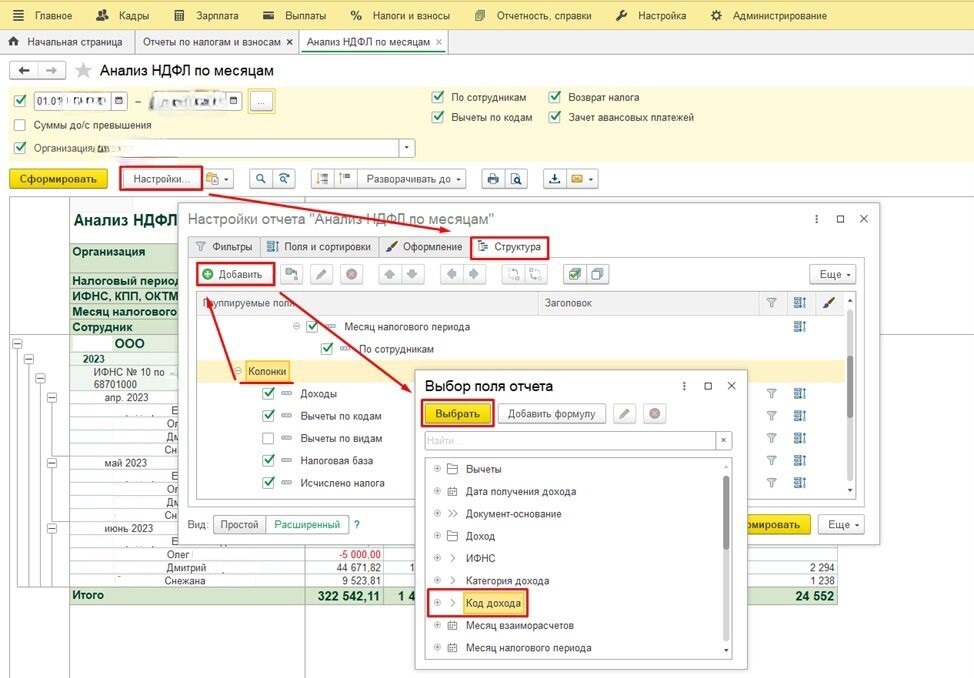This screenshot has width=974, height=678.
Task: Open Разворачивать до dropdown
Action: 411,179
